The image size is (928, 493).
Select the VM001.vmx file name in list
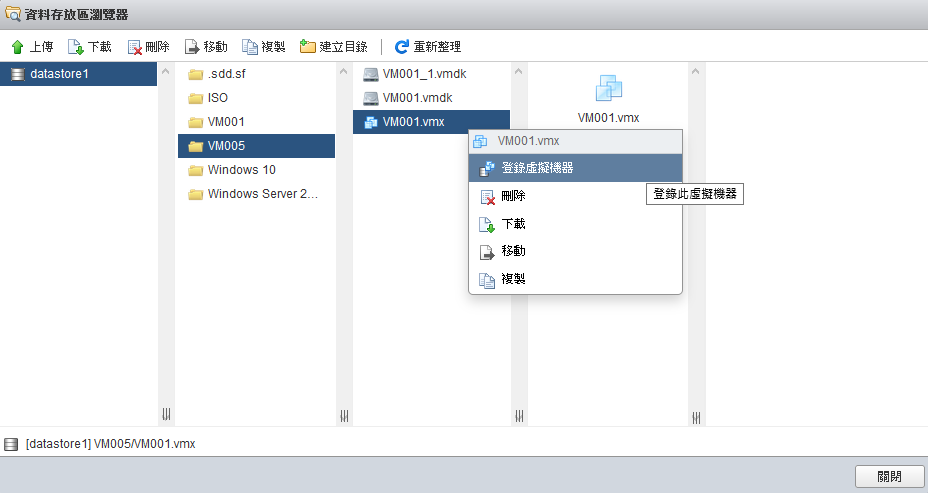click(x=413, y=122)
